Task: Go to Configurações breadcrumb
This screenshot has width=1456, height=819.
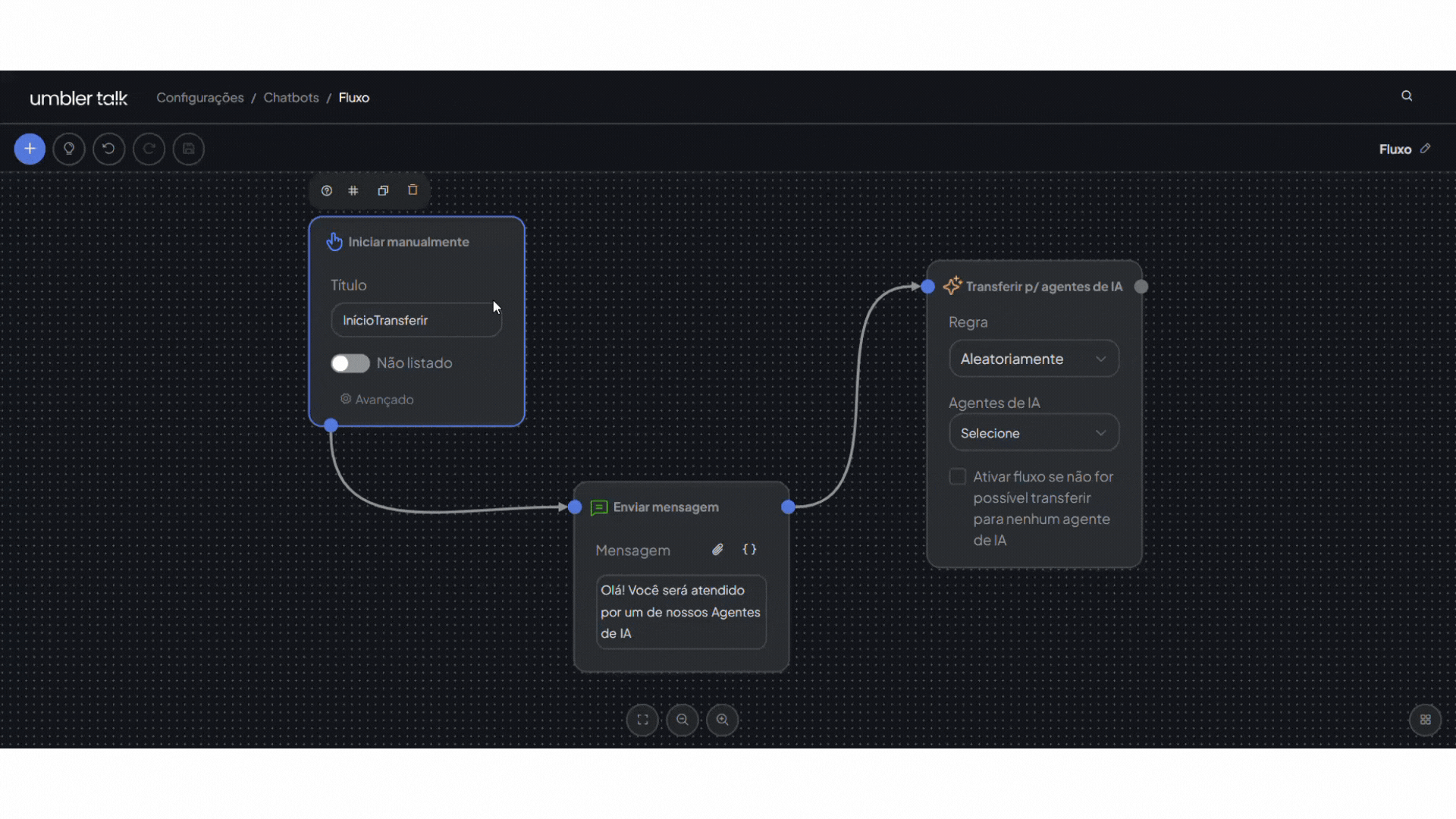Action: [200, 98]
